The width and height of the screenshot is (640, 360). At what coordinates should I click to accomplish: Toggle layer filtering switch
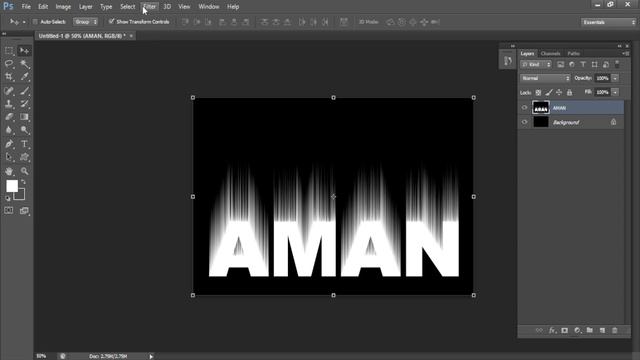(617, 64)
